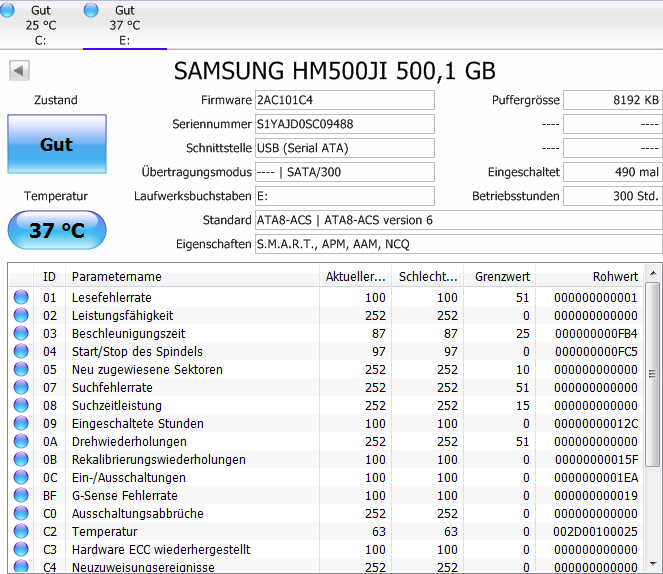Click the status orb for Drehwiederholungen row
This screenshot has height=574, width=663.
[21, 441]
